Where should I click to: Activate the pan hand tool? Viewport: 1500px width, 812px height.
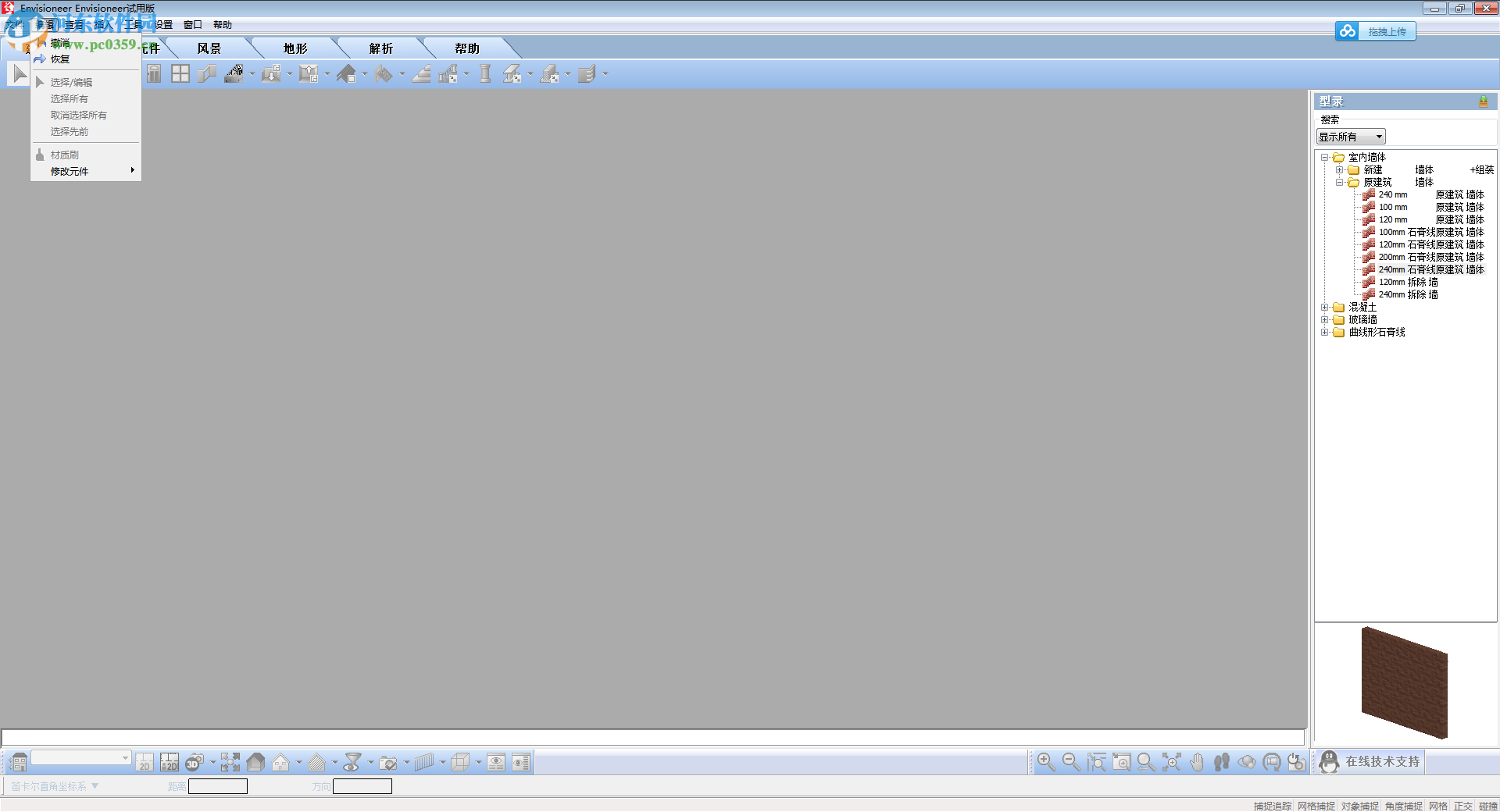tap(1197, 762)
